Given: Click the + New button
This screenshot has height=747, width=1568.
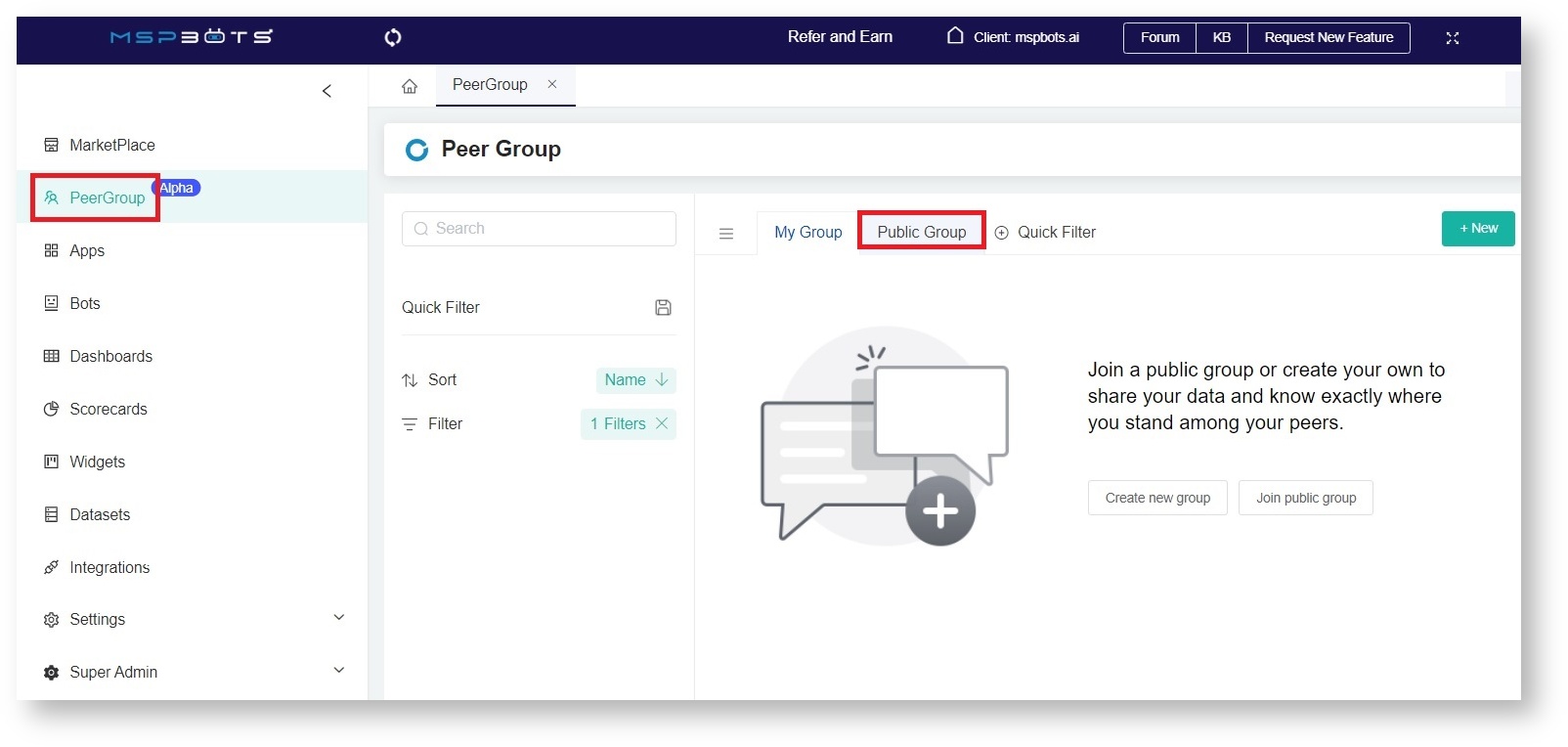Looking at the screenshot, I should click(1477, 229).
